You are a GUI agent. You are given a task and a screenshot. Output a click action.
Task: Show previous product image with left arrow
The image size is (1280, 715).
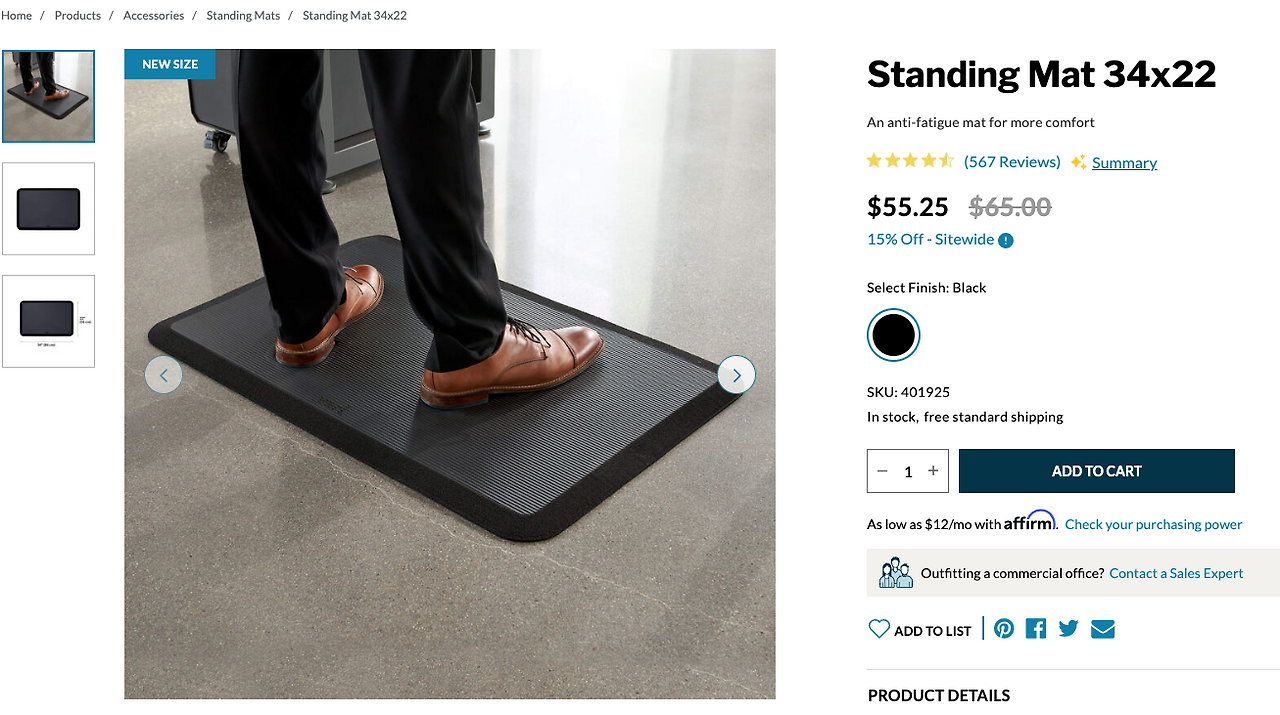163,375
